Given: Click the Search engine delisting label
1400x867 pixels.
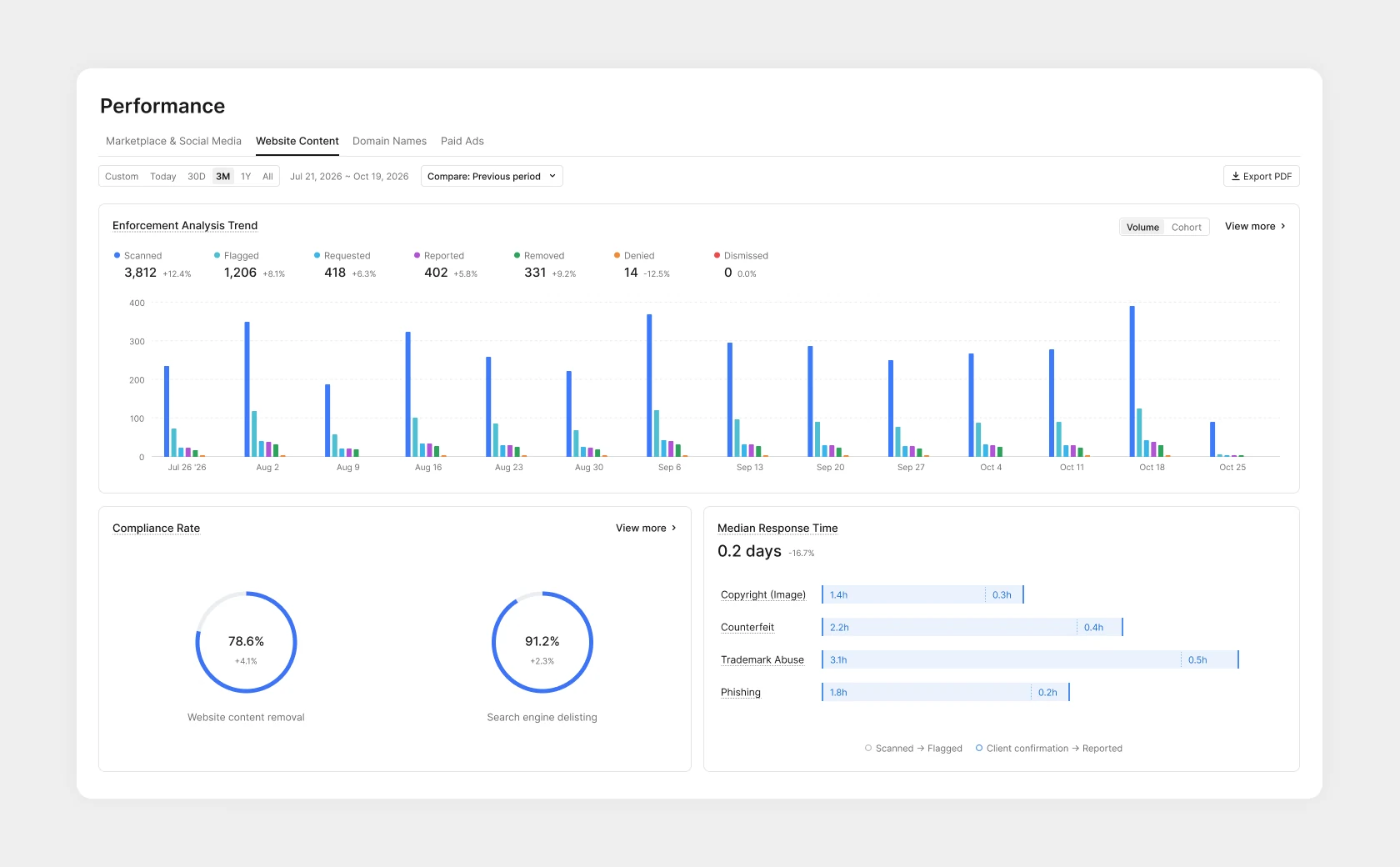Looking at the screenshot, I should pos(542,717).
